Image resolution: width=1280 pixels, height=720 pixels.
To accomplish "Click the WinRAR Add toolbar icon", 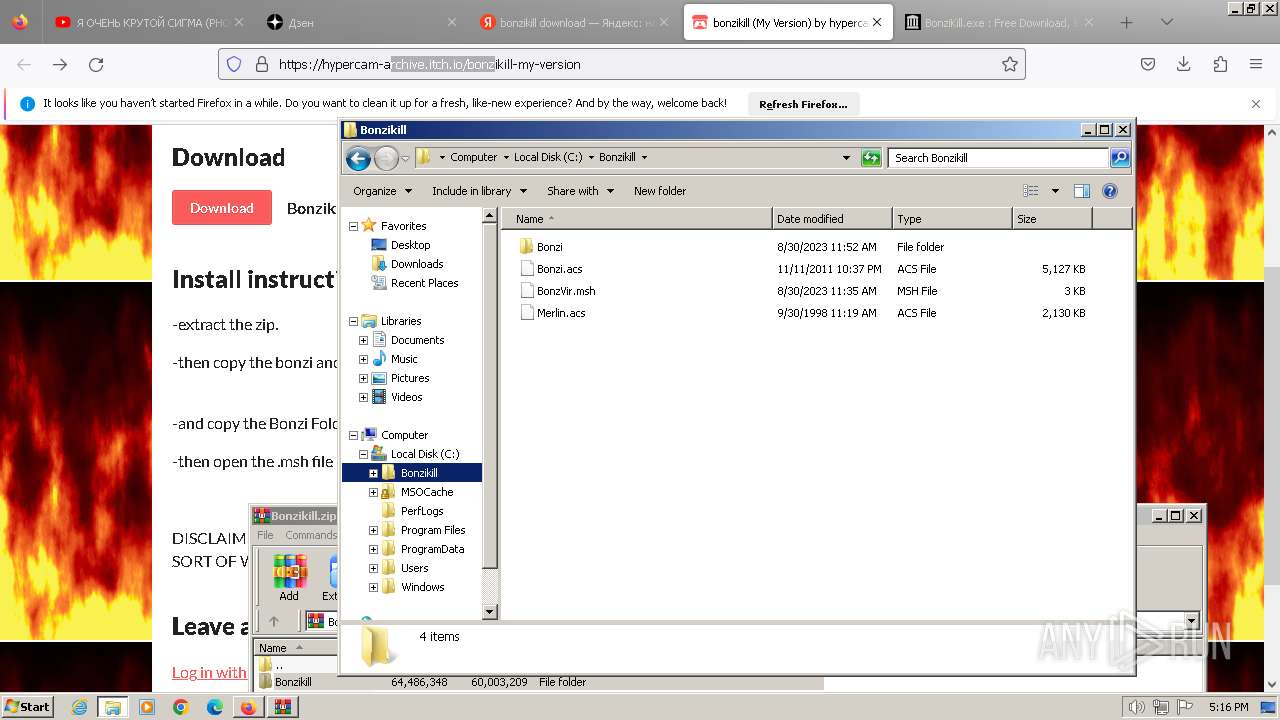I will tap(289, 578).
